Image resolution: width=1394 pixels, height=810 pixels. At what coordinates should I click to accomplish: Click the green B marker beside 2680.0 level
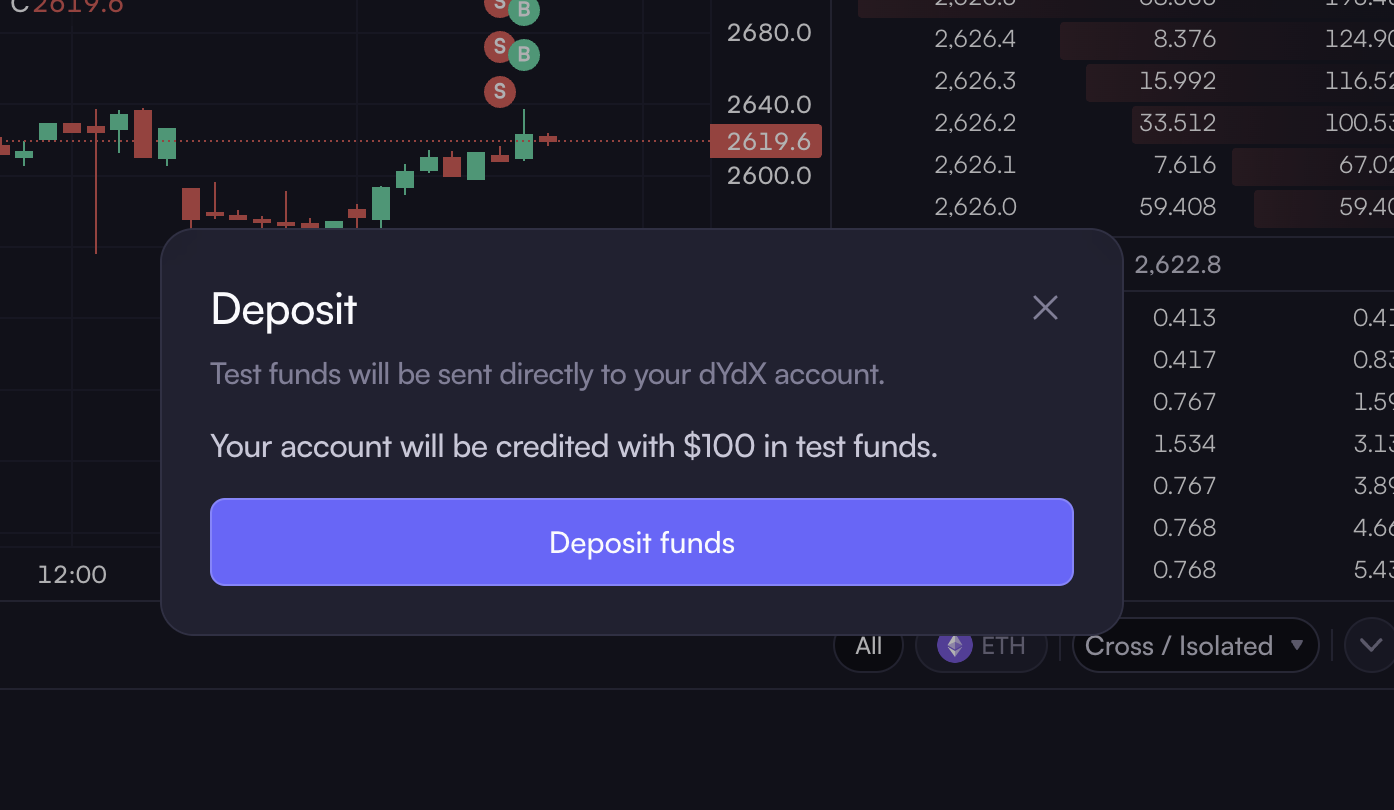[523, 54]
